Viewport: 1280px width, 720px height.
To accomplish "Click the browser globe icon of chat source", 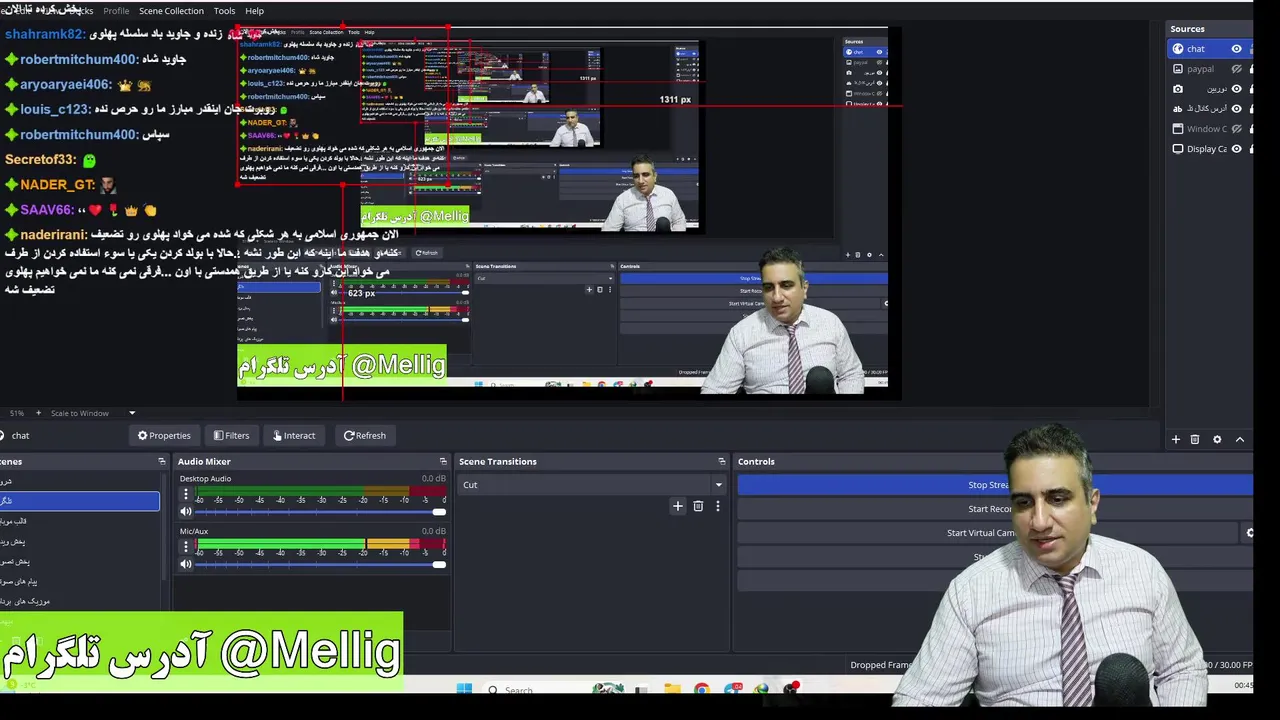I will pyautogui.click(x=1178, y=49).
